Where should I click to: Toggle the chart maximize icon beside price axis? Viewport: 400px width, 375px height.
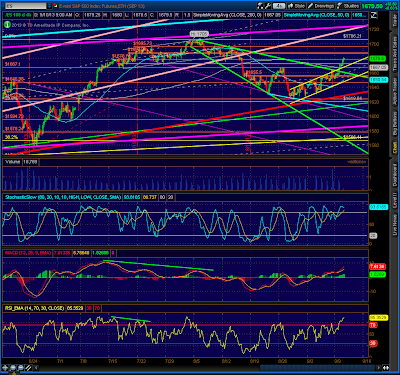374,15
